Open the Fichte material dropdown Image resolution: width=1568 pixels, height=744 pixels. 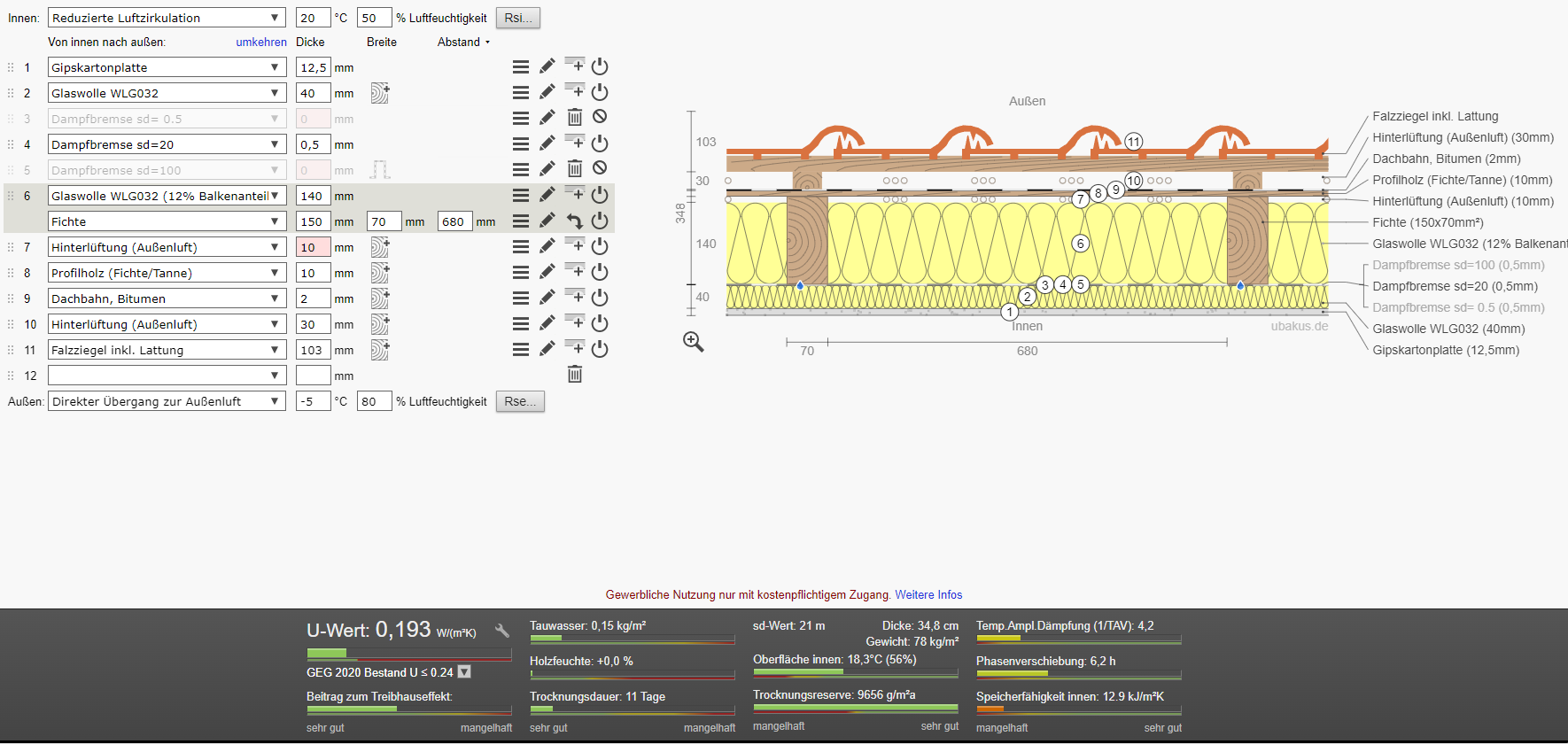[167, 221]
